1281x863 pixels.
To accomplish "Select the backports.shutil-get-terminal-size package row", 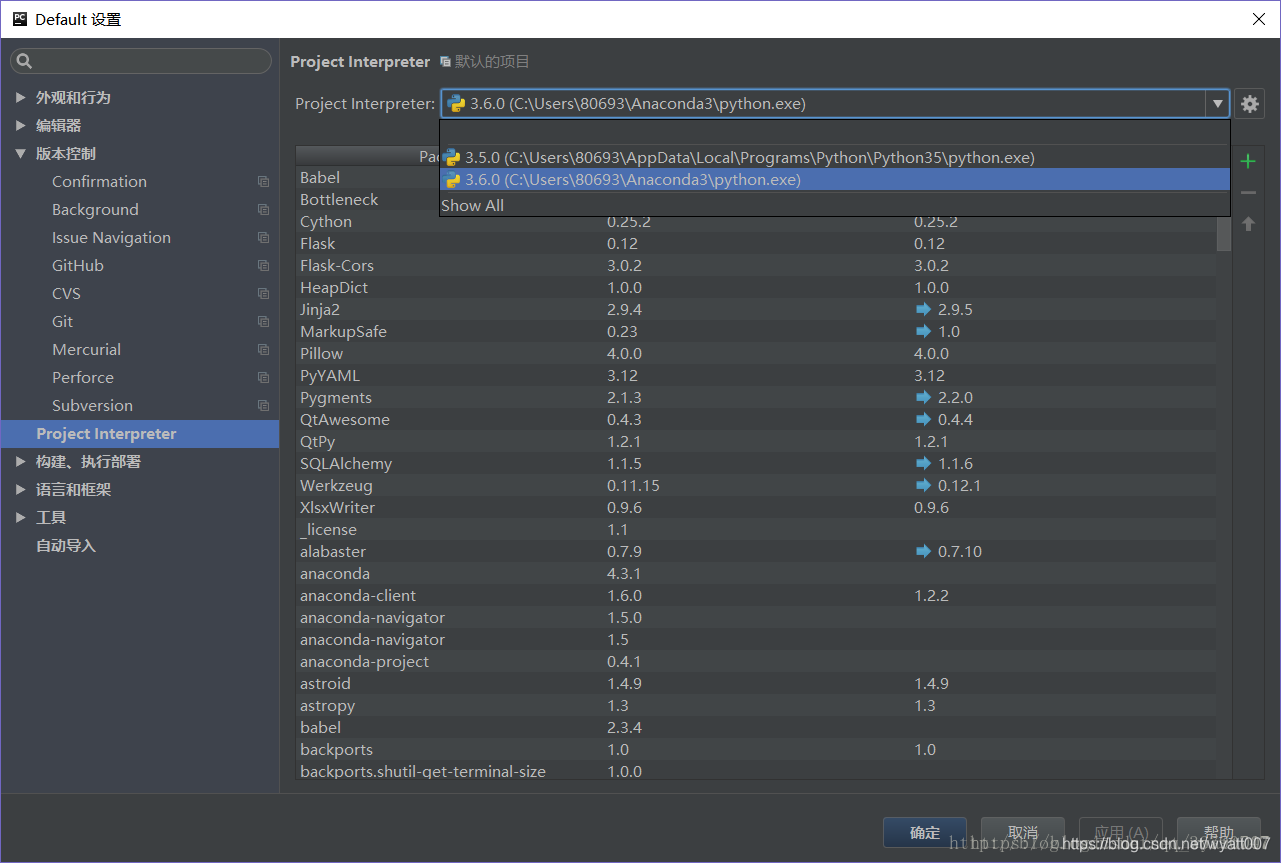I will (756, 771).
